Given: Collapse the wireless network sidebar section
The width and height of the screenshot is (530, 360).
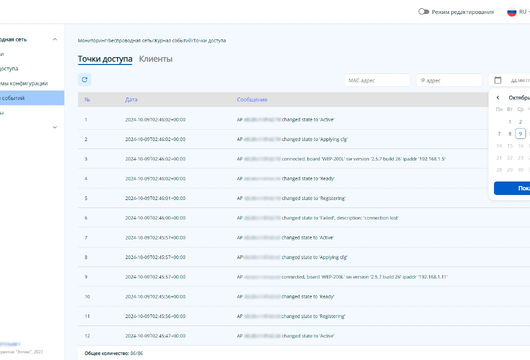Looking at the screenshot, I should [55, 40].
